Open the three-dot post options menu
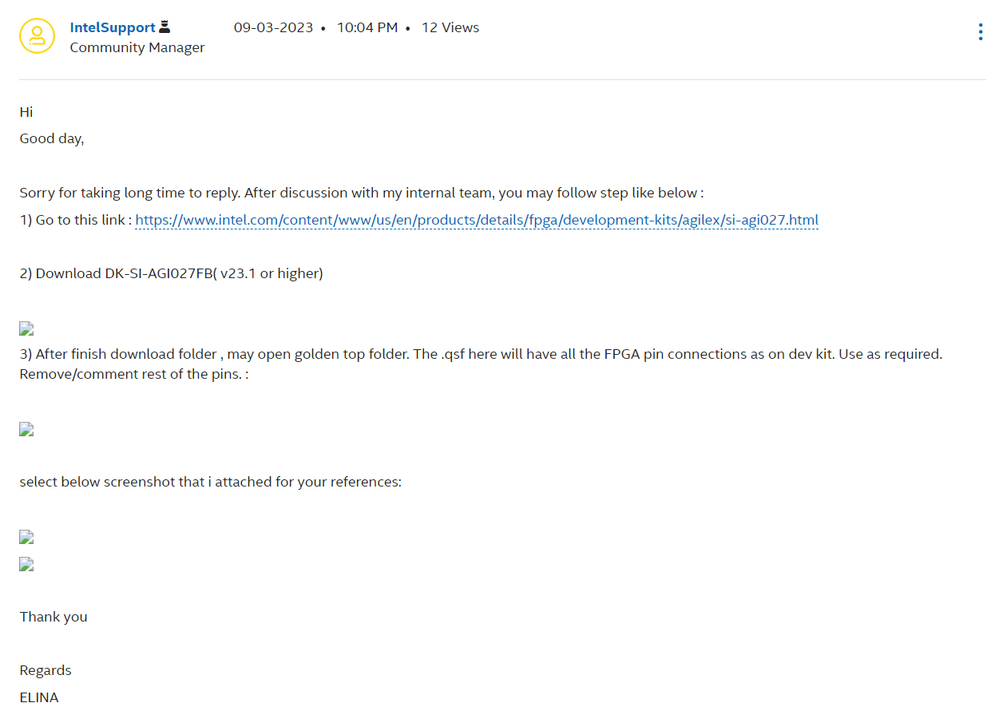The height and width of the screenshot is (708, 999). (x=979, y=33)
